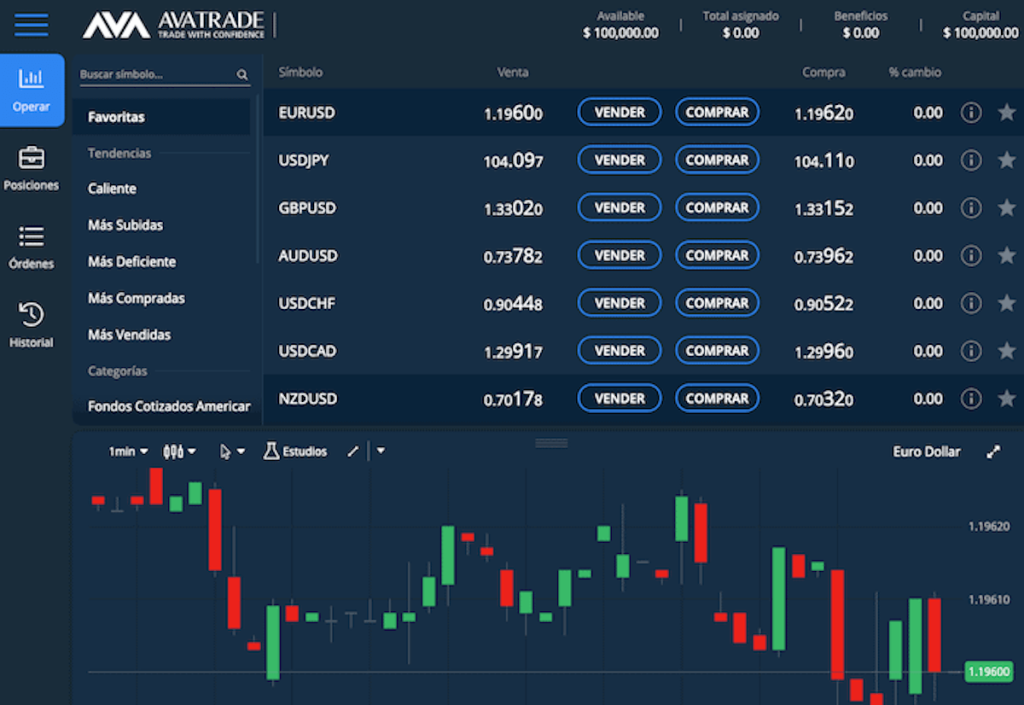Show info for EURUSD symbol
Image resolution: width=1024 pixels, height=705 pixels.
coord(970,113)
